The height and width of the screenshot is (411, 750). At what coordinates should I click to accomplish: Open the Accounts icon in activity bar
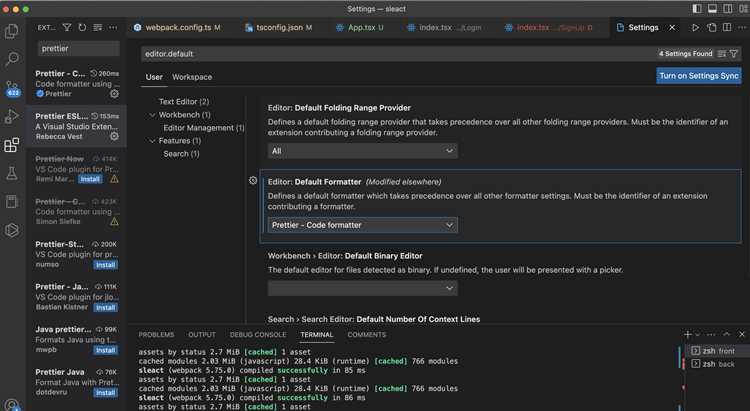12,405
